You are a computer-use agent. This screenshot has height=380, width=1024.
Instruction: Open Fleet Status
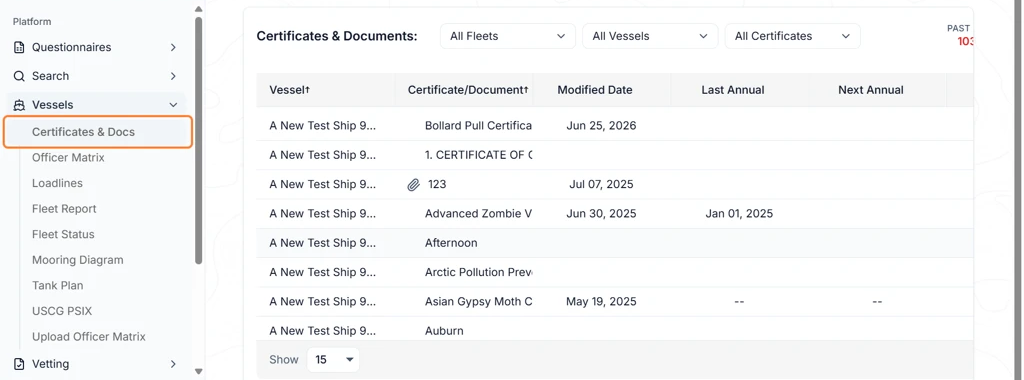63,234
